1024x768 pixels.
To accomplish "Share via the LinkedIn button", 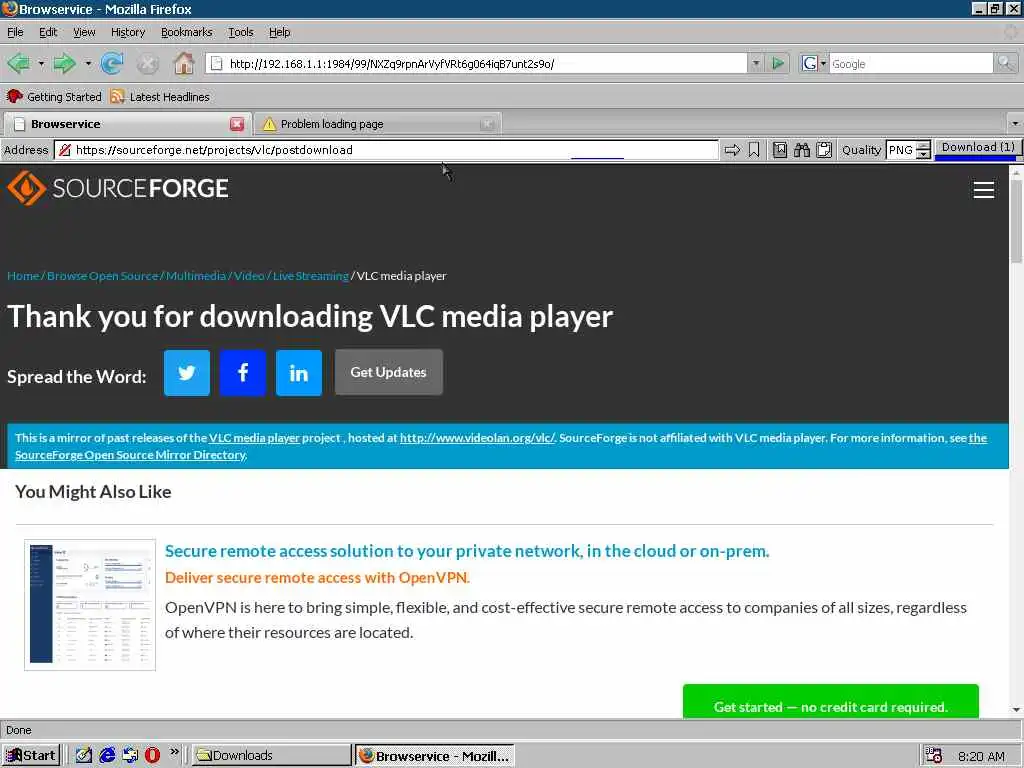I will coord(299,373).
